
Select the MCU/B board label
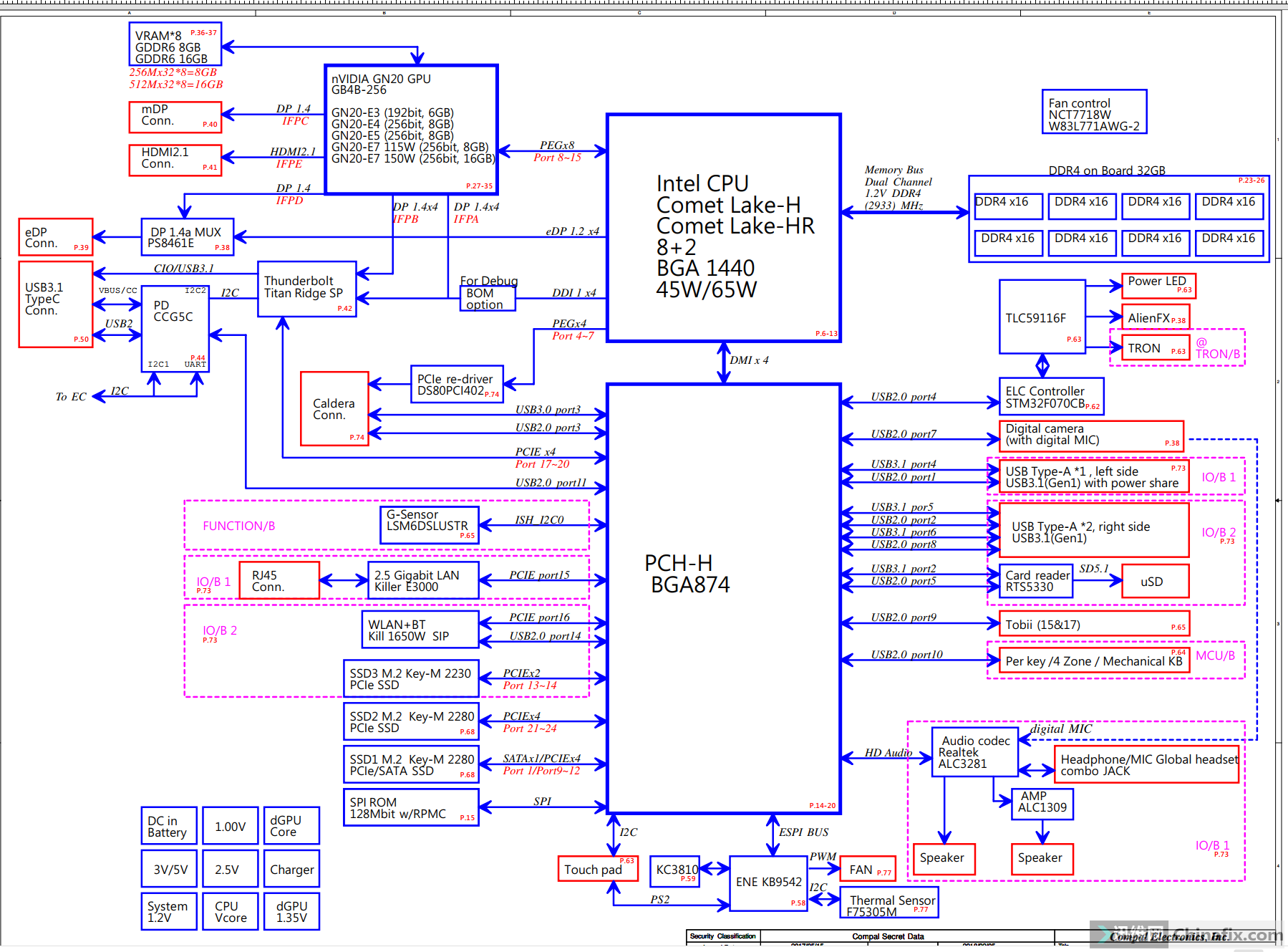click(x=1215, y=655)
